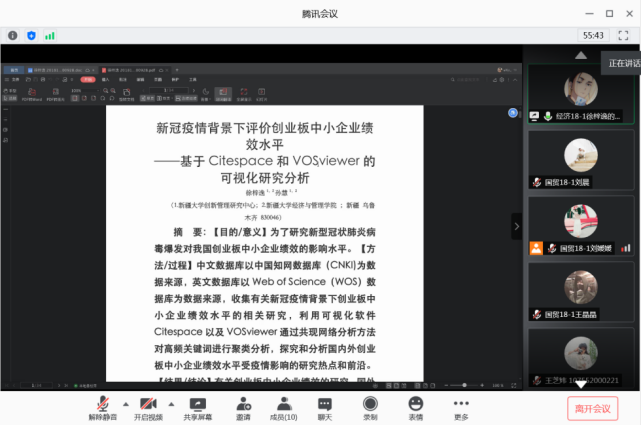Click the red signal bars beside 刘媛媛

pos(625,248)
